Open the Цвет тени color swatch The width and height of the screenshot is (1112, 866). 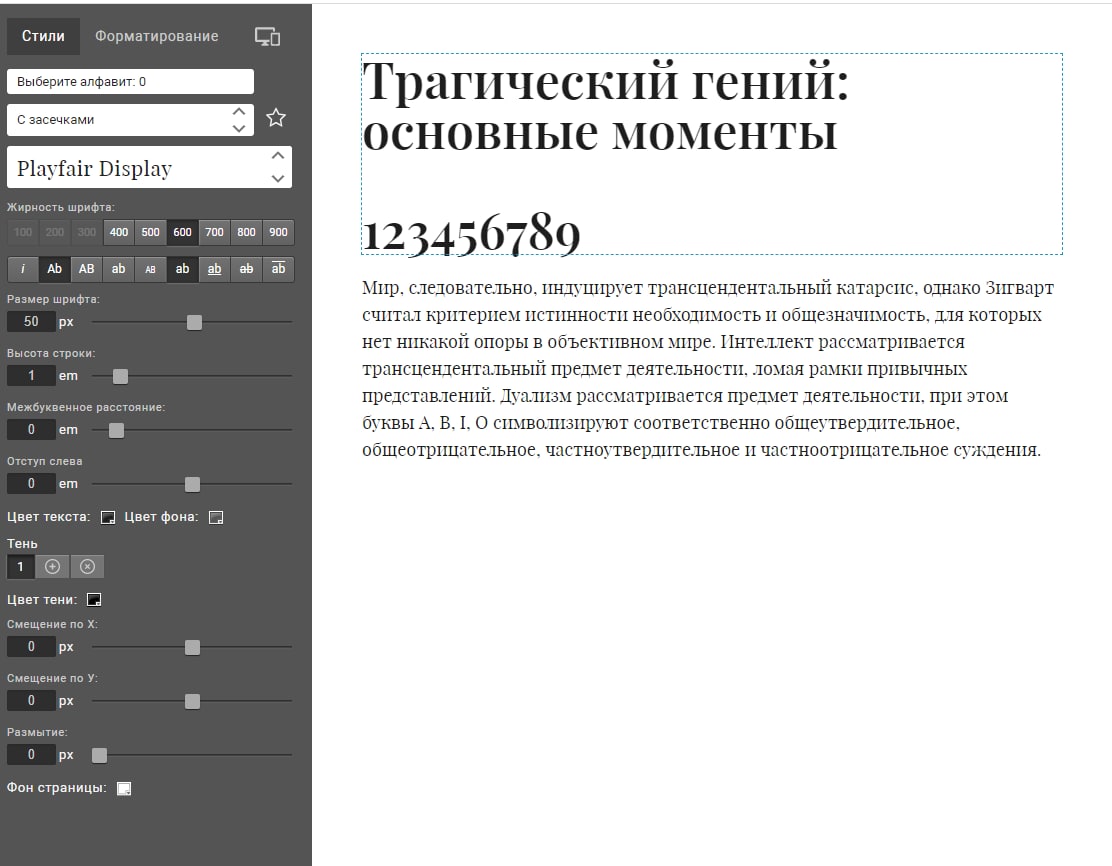coord(94,599)
